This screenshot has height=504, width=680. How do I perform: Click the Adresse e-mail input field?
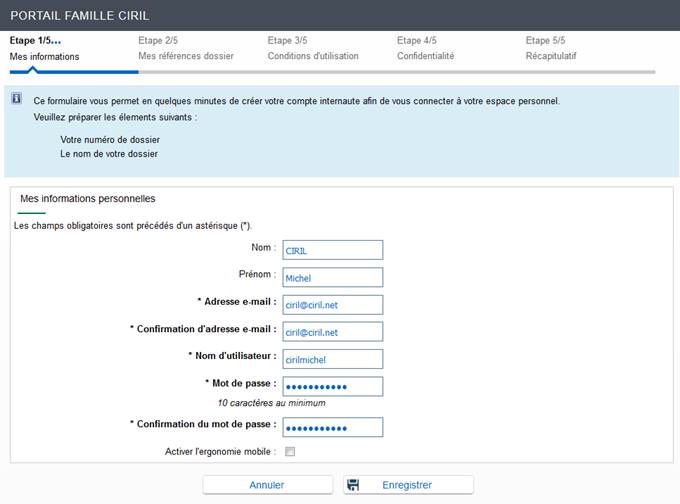[332, 305]
